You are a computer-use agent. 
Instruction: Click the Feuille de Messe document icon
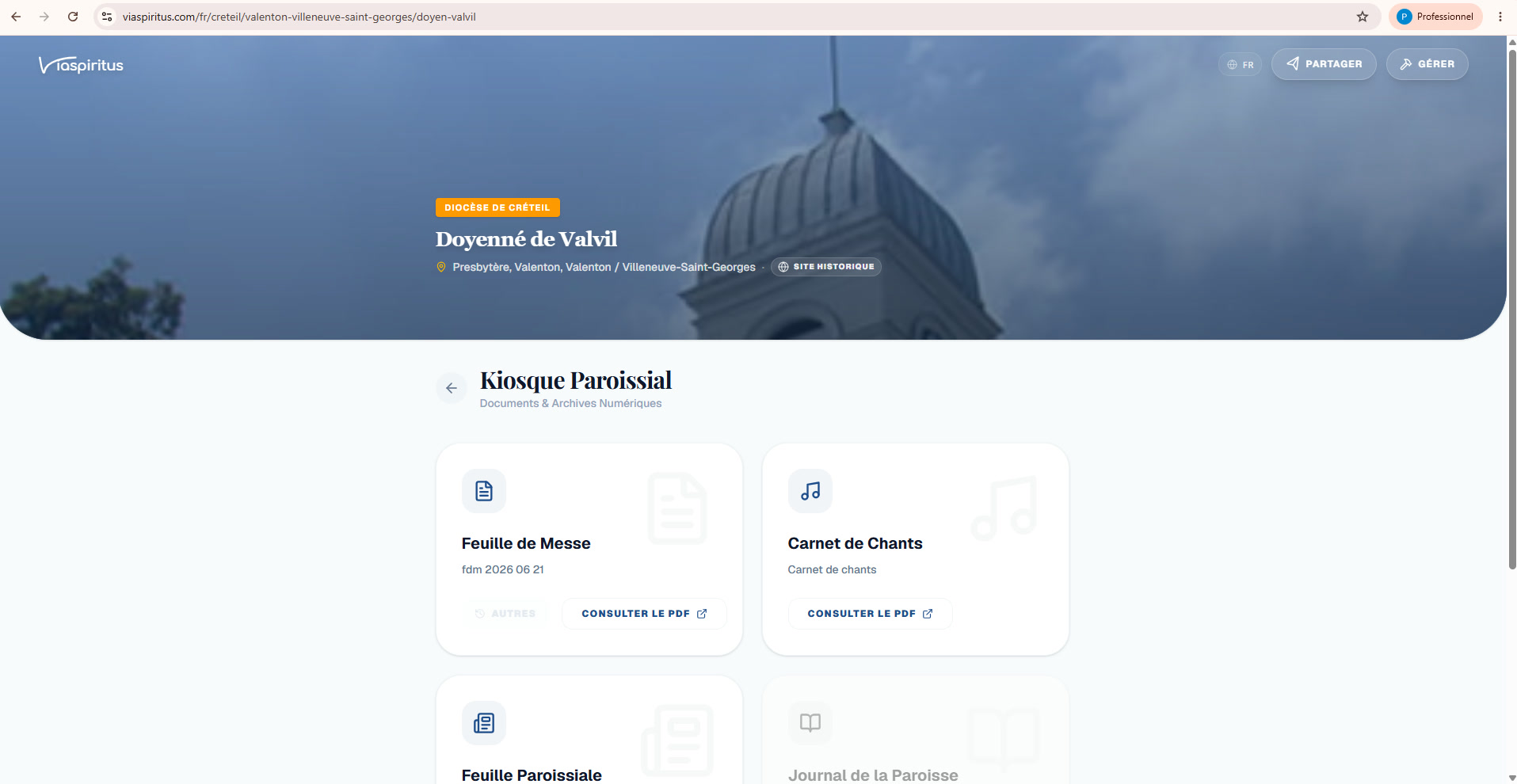(x=484, y=491)
